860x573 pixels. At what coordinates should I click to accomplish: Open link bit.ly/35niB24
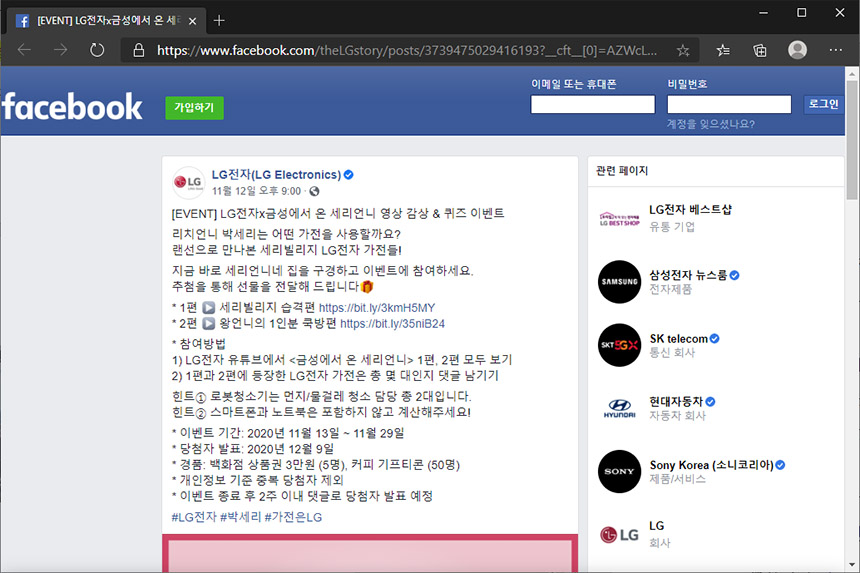point(392,324)
